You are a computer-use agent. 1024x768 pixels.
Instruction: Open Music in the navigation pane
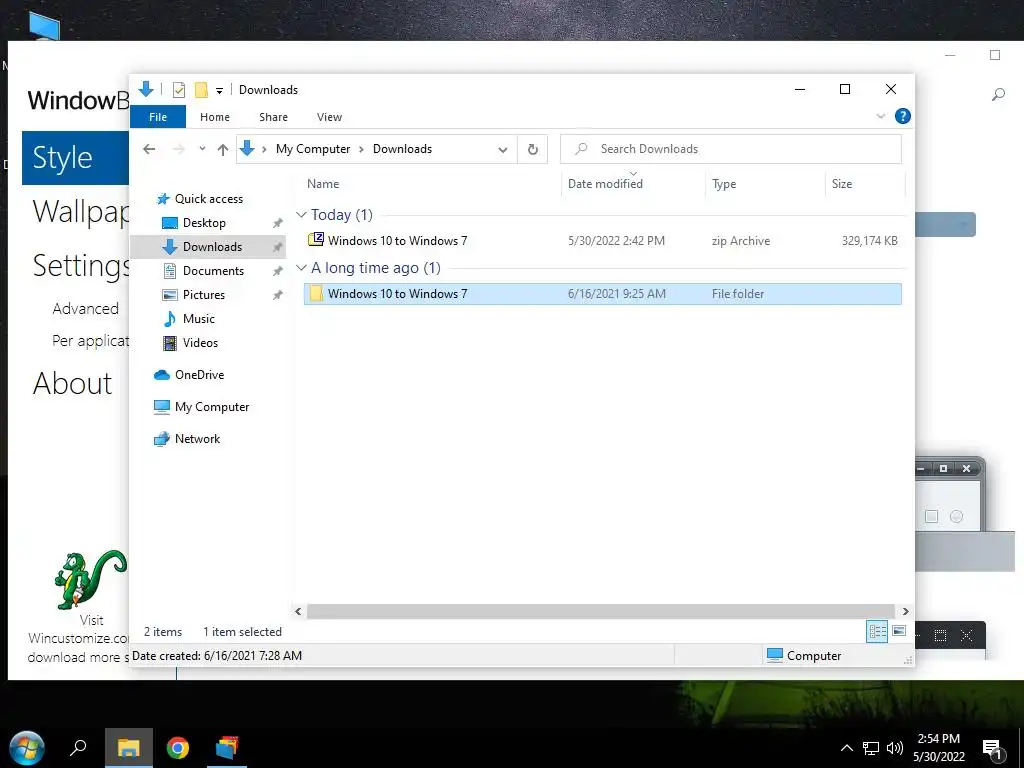click(199, 319)
